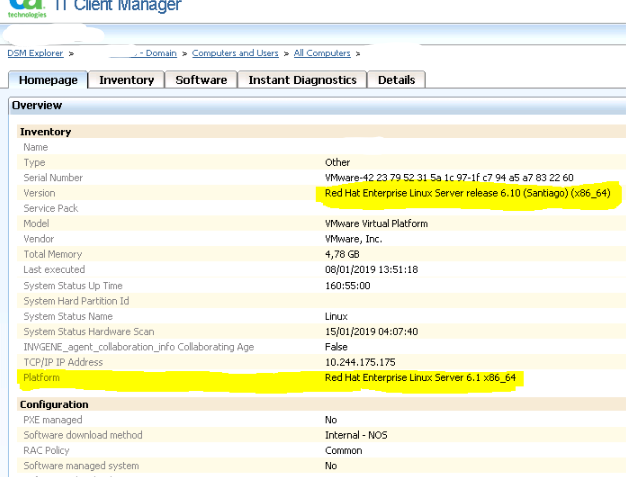
Task: Click the TCP/IP address value 10.244.175.175
Action: point(360,362)
